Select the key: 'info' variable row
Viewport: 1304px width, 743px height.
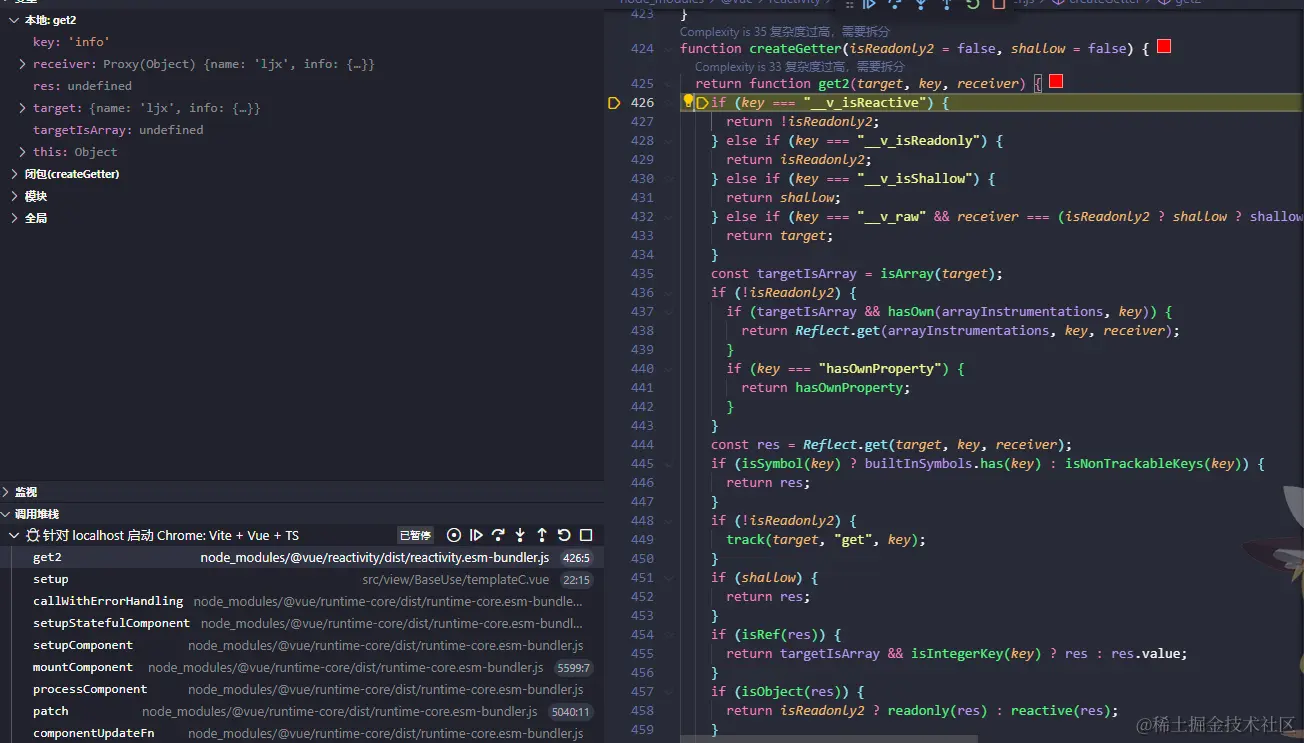click(x=302, y=42)
